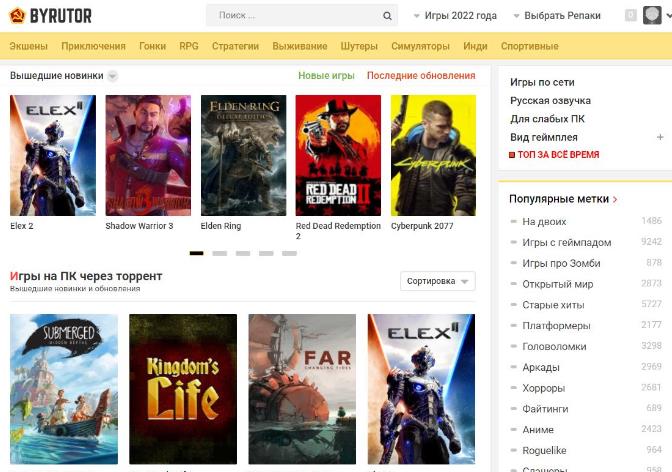The image size is (672, 472).
Task: Open the user avatar menu
Action: [652, 15]
